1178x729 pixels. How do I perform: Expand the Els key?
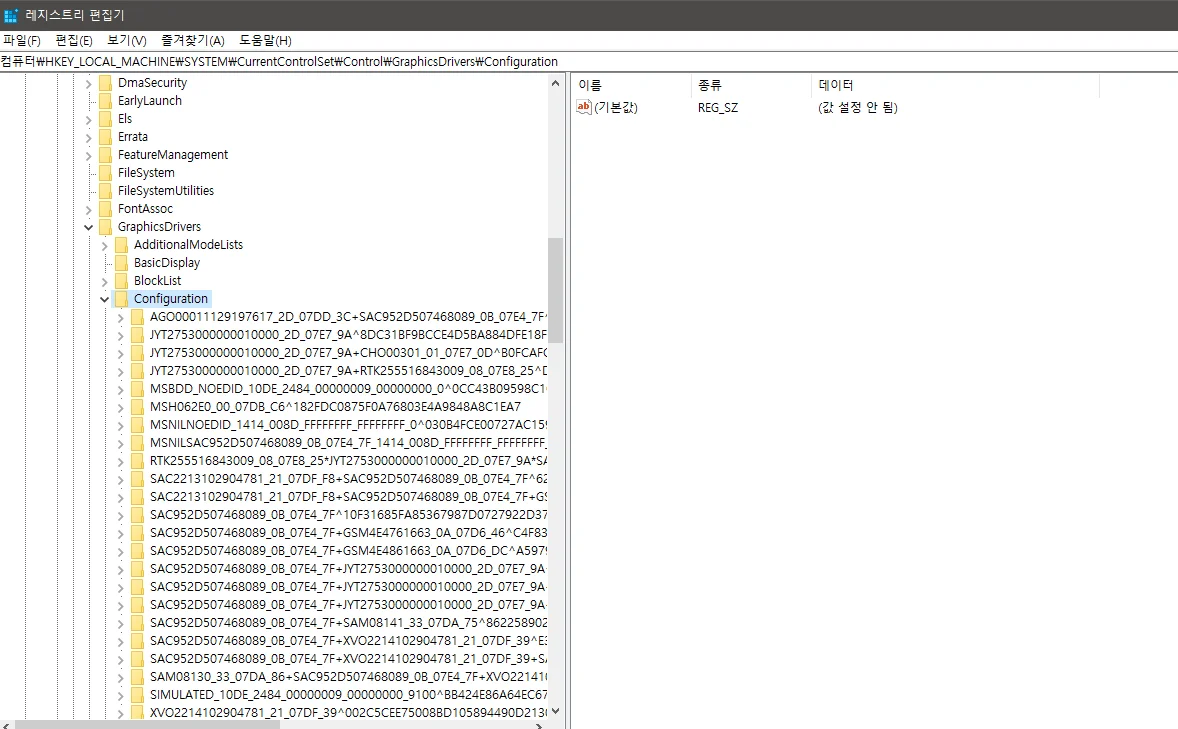click(x=89, y=119)
